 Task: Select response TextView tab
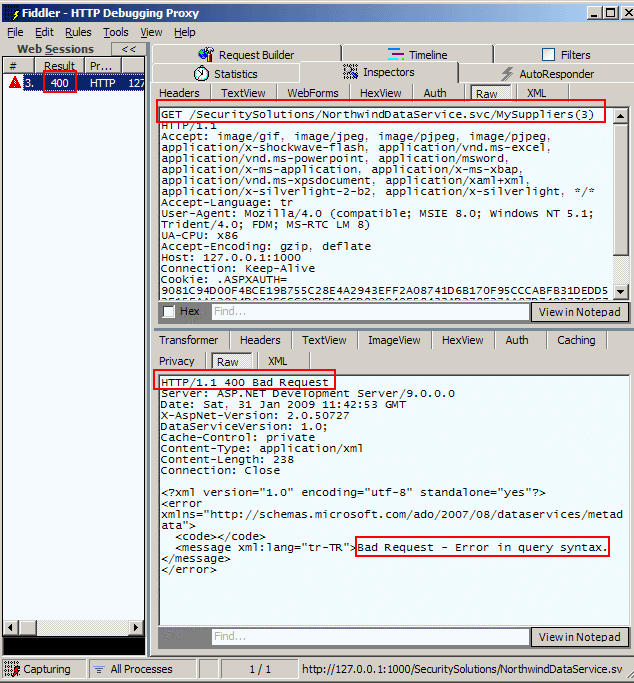(x=324, y=340)
